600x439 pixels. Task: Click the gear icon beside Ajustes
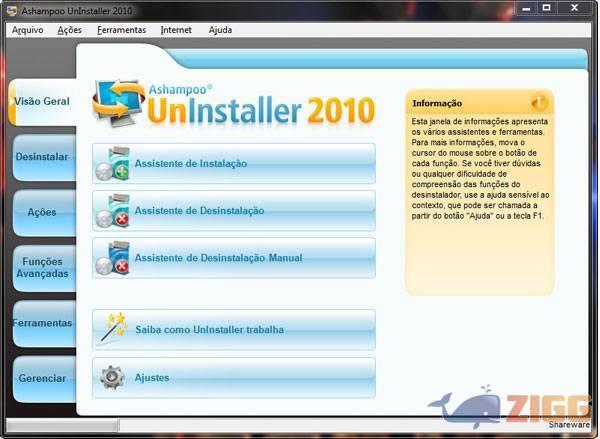pos(112,378)
